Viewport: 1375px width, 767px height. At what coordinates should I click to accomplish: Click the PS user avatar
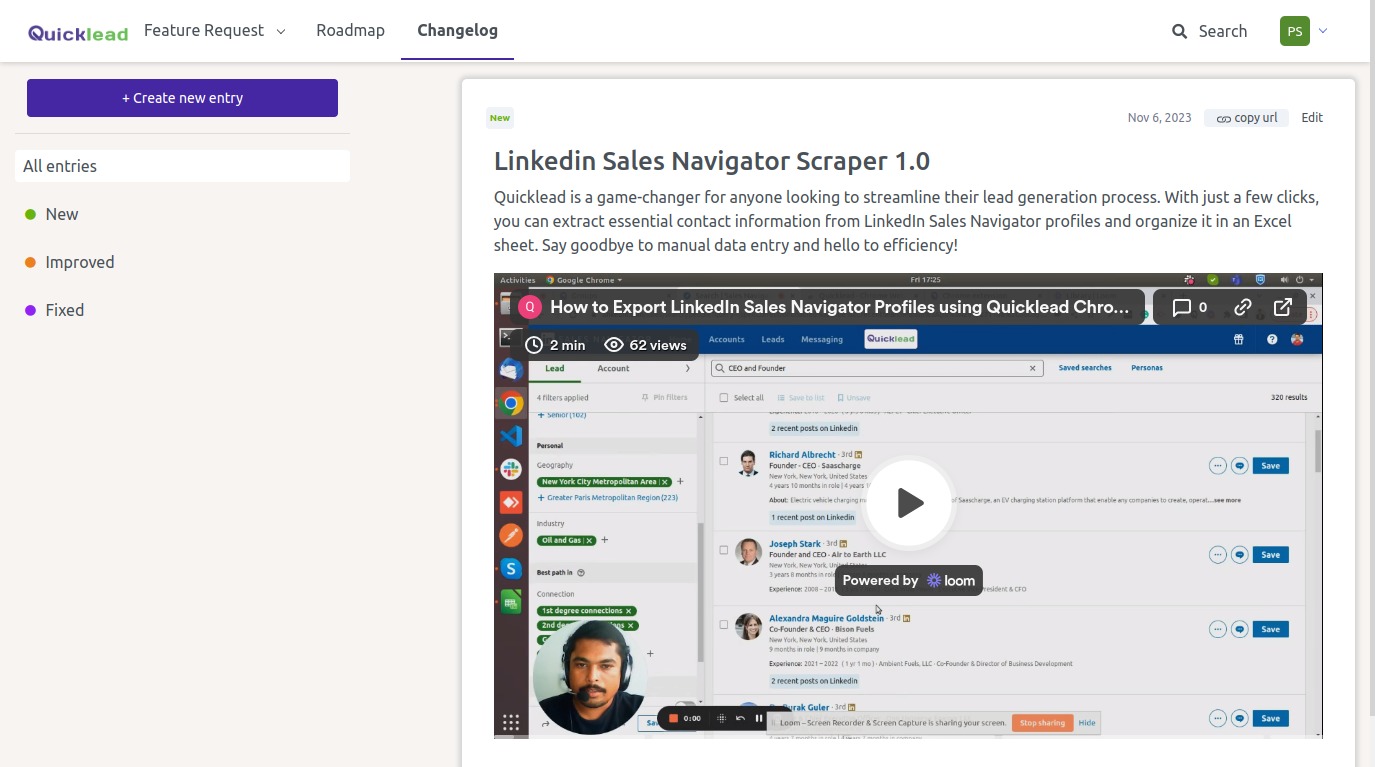tap(1294, 31)
